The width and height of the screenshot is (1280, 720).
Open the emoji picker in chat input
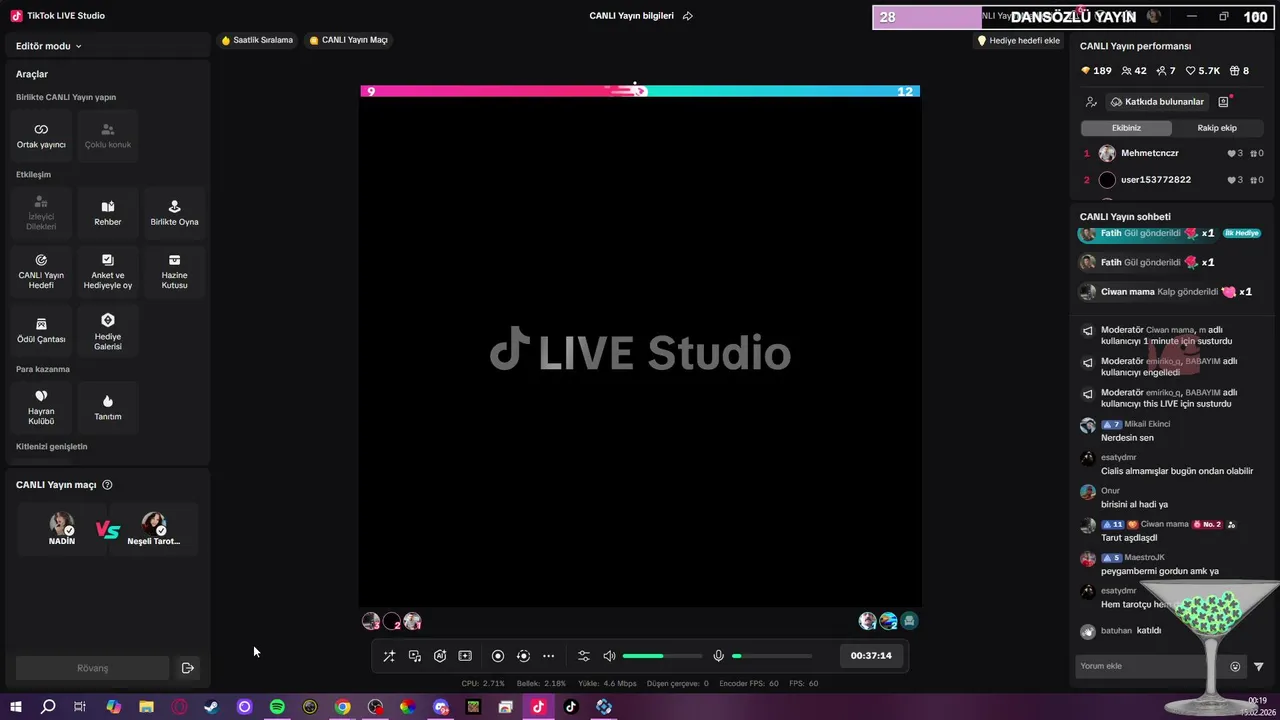pos(1235,667)
